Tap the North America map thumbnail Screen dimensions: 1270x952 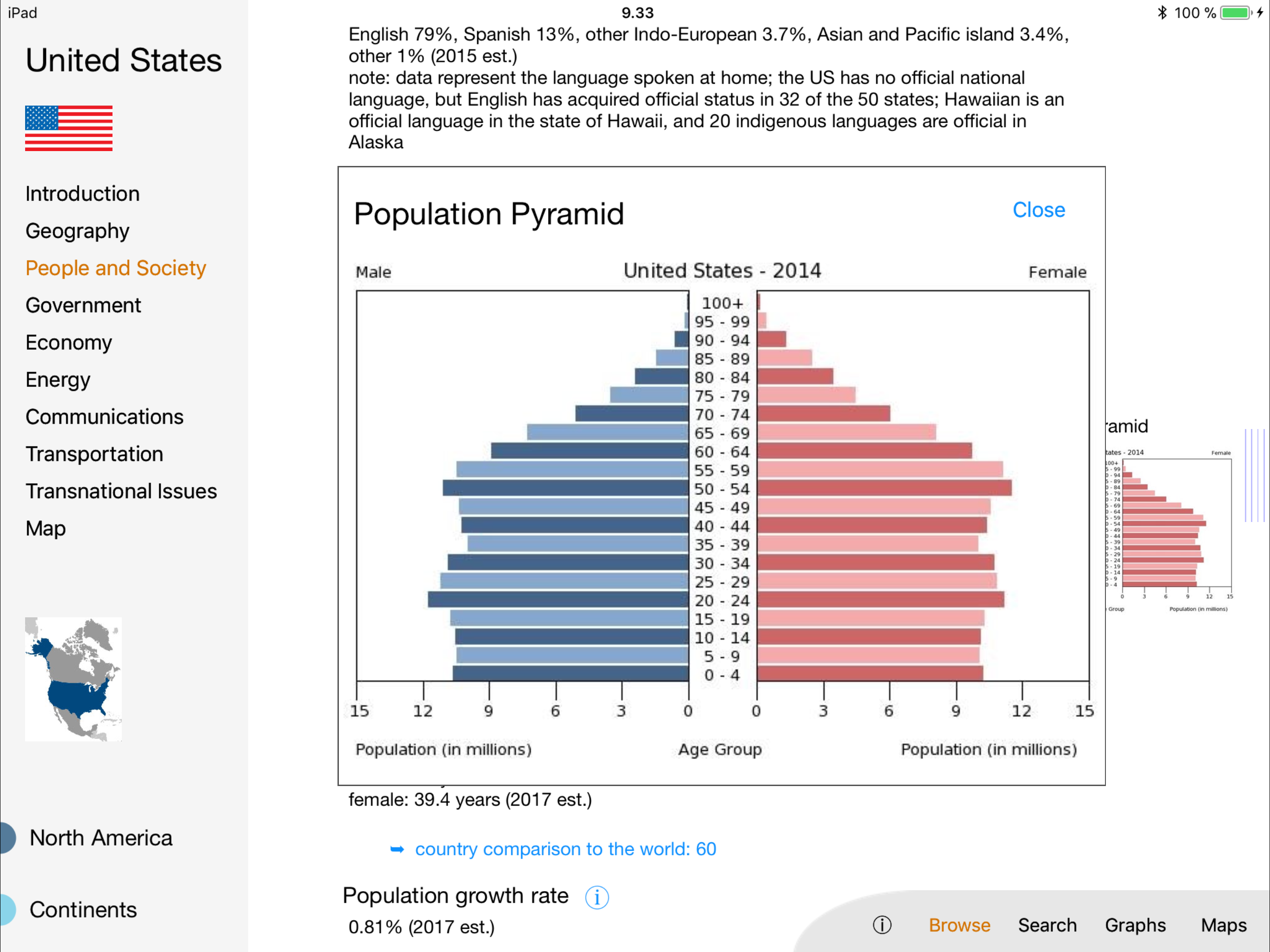(x=73, y=679)
